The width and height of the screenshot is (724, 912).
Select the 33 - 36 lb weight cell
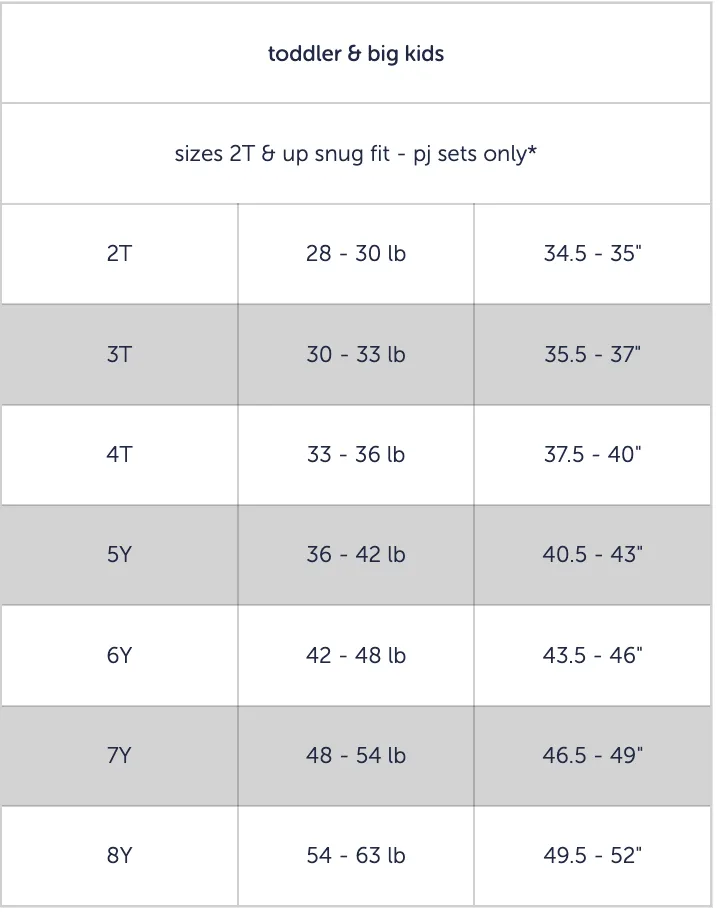click(x=356, y=455)
